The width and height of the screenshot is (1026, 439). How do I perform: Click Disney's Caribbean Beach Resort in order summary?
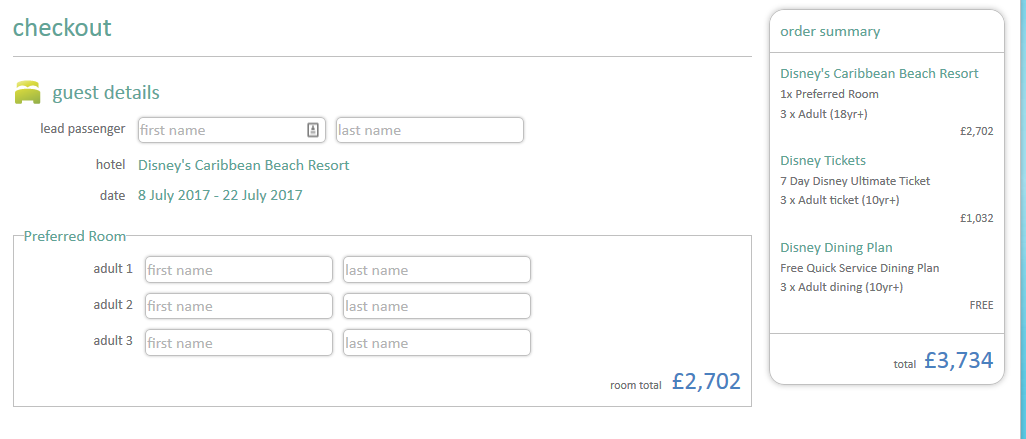tap(879, 73)
